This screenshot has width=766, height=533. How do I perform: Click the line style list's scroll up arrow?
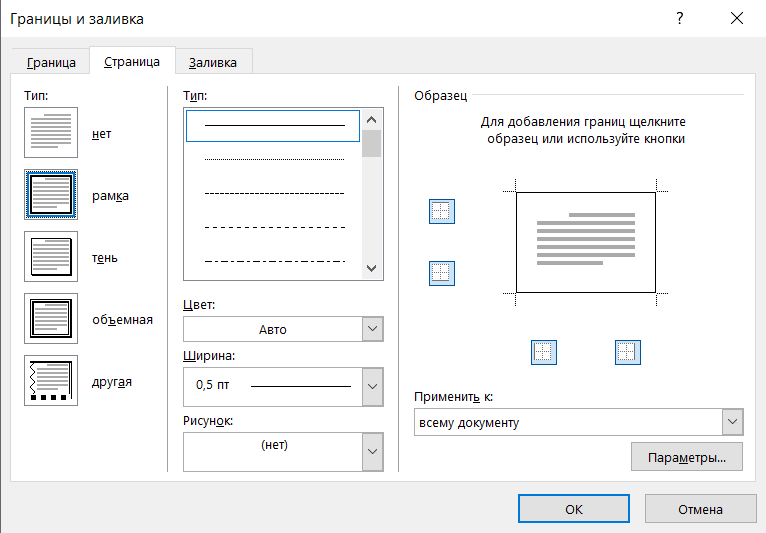click(x=372, y=120)
